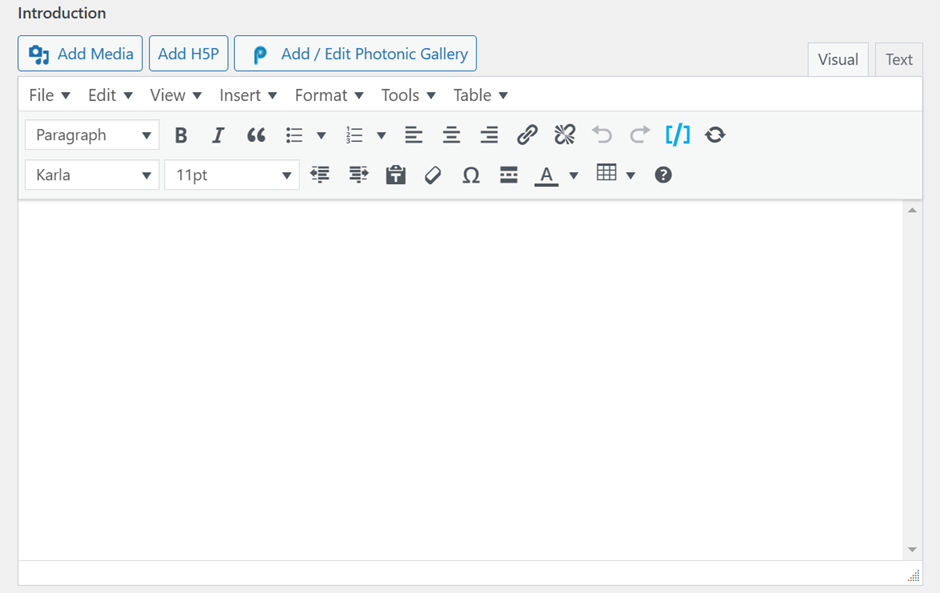Click the Add Media button
Screen dimensions: 940x593
[x=80, y=54]
